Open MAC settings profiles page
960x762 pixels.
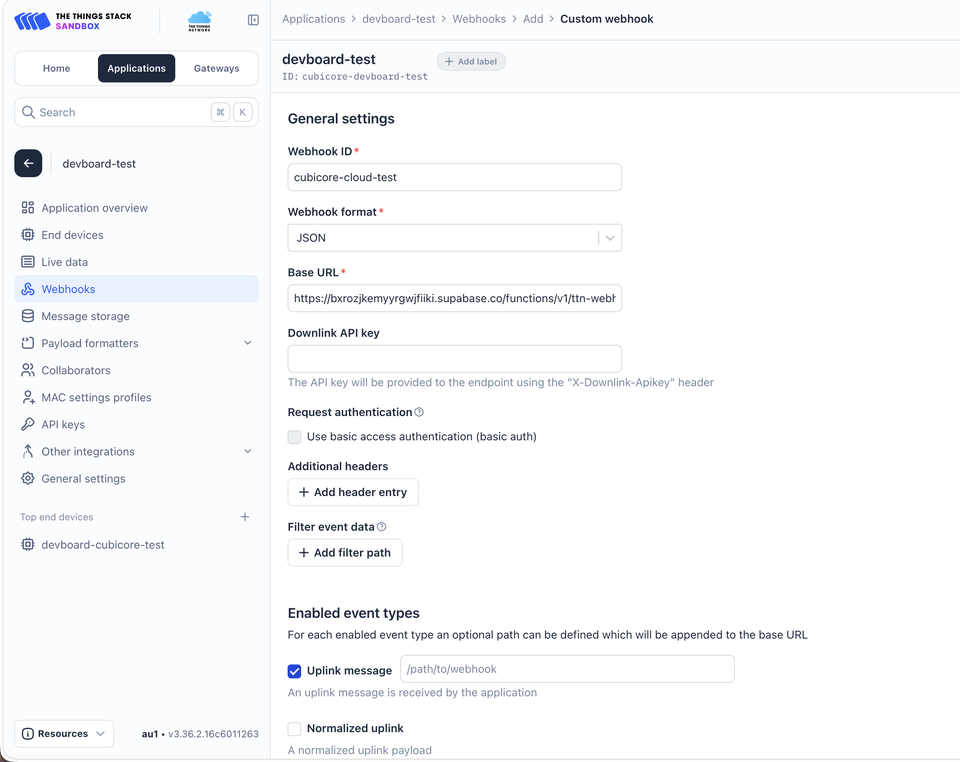pos(137,397)
